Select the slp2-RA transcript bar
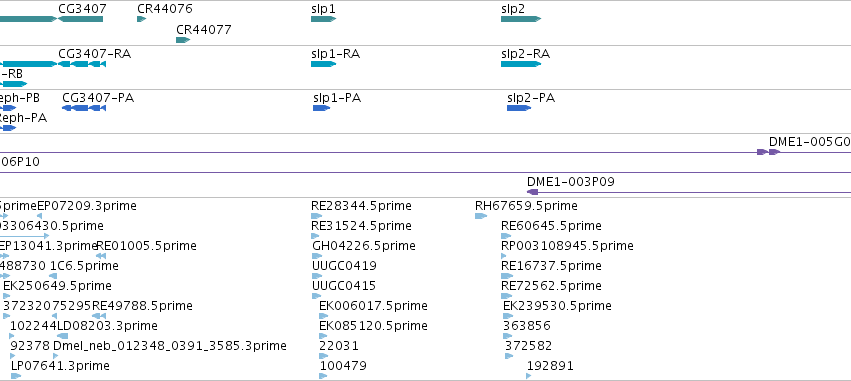This screenshot has width=851, height=381. pos(521,64)
